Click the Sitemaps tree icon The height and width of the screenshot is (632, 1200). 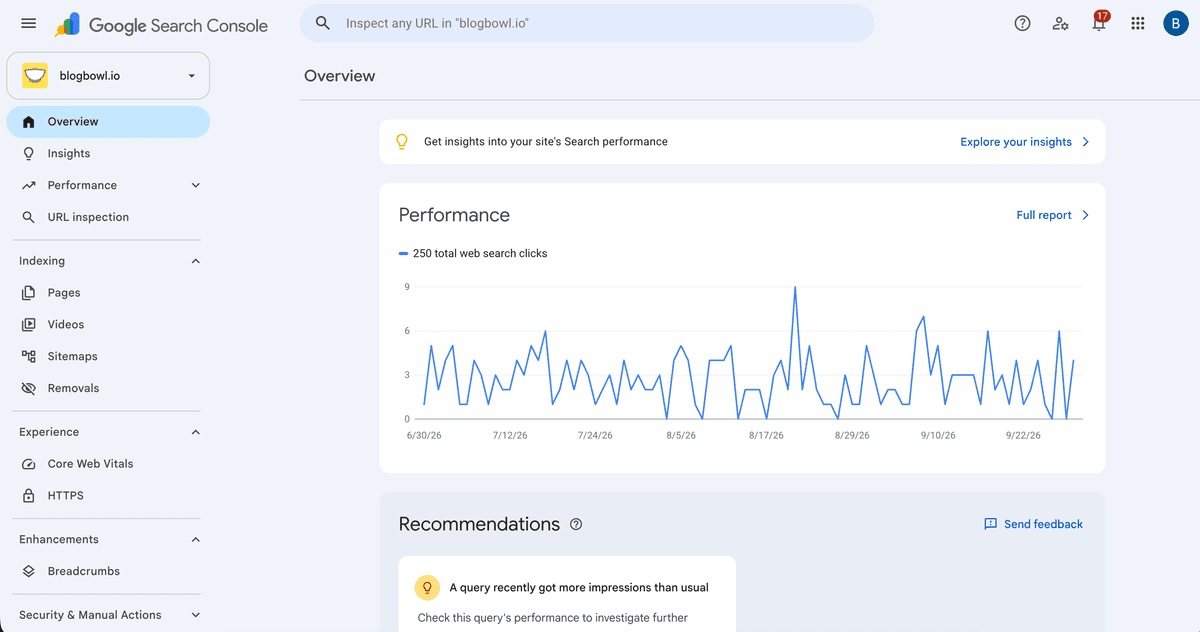29,356
